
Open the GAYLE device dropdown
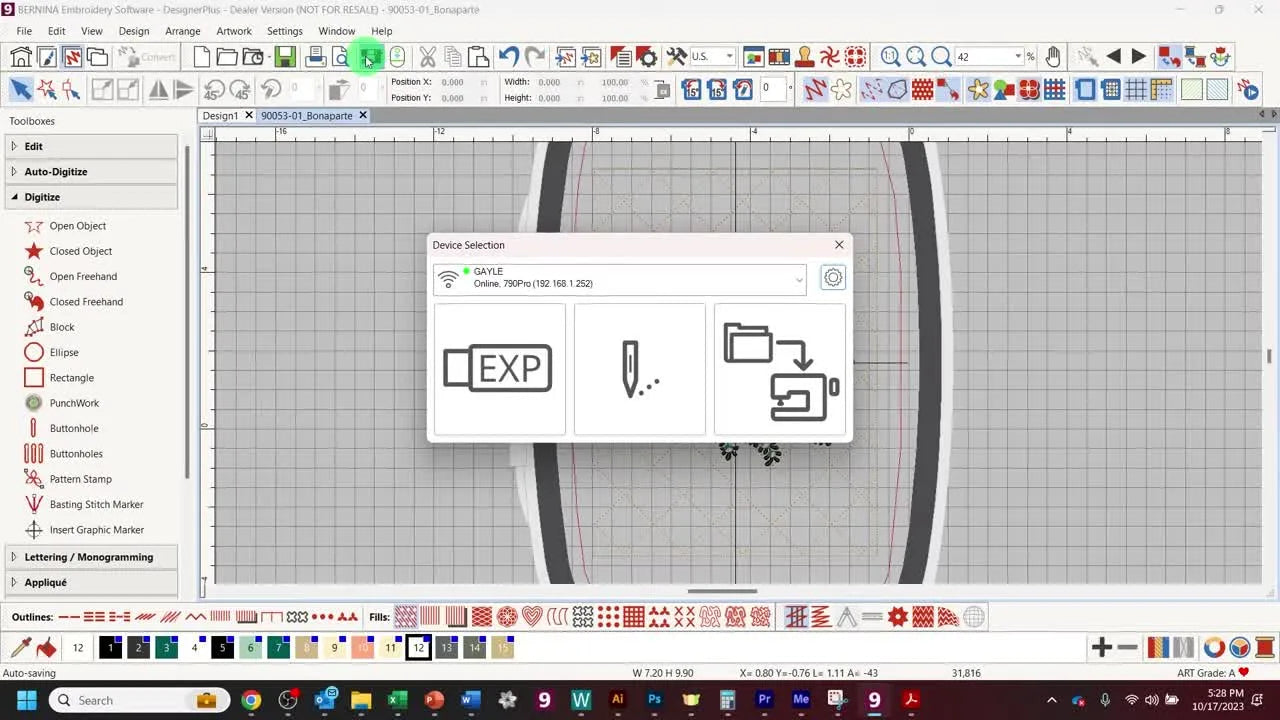(x=619, y=278)
